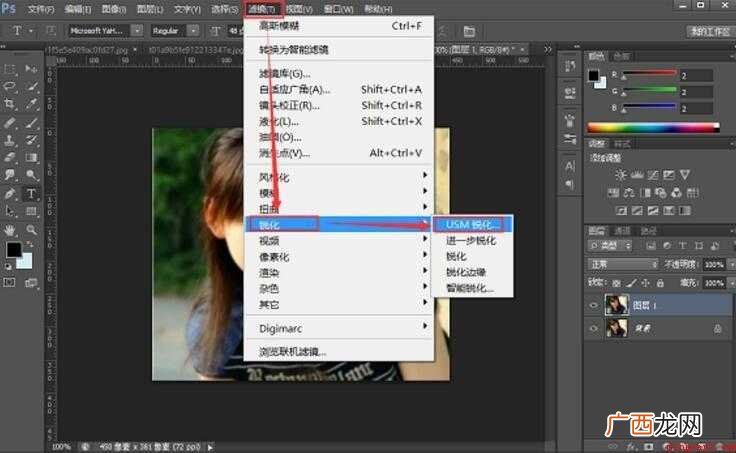This screenshot has width=736, height=453.
Task: Select the Clone Stamp tool
Action: click(x=9, y=140)
